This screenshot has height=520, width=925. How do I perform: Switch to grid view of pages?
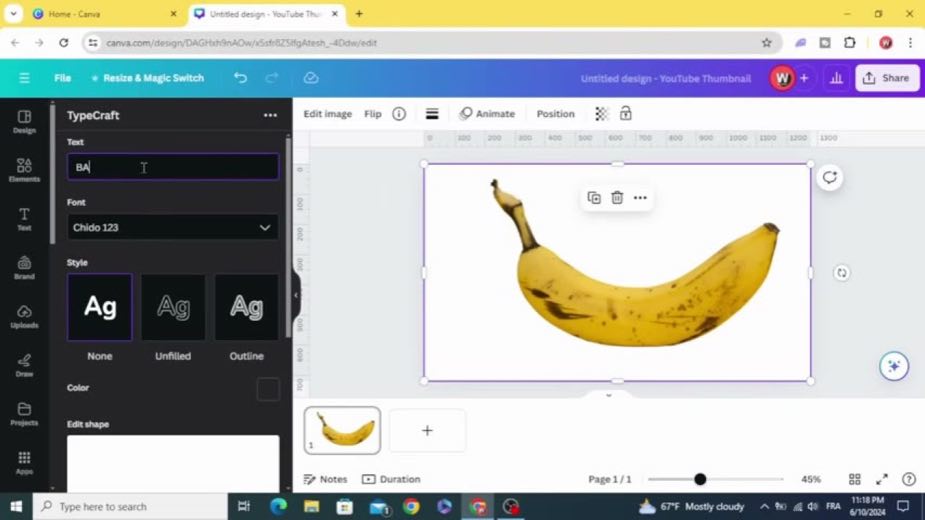pyautogui.click(x=854, y=479)
